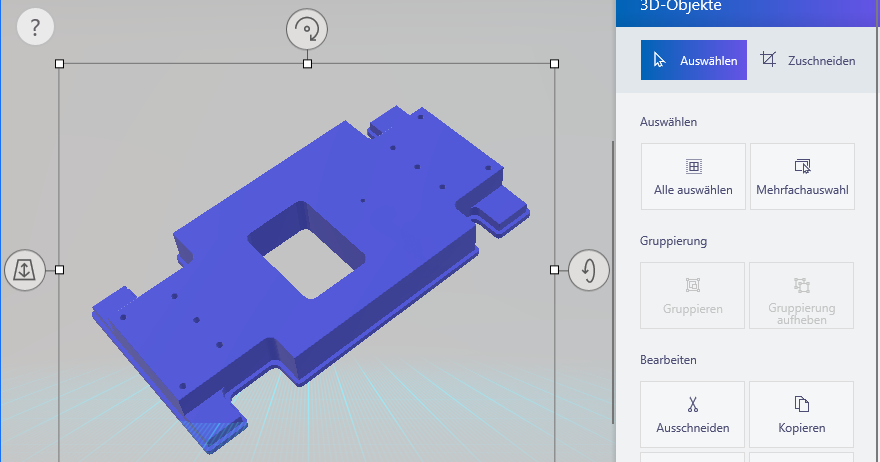The height and width of the screenshot is (462, 880).
Task: Click Gruppierung aufheben
Action: point(801,296)
